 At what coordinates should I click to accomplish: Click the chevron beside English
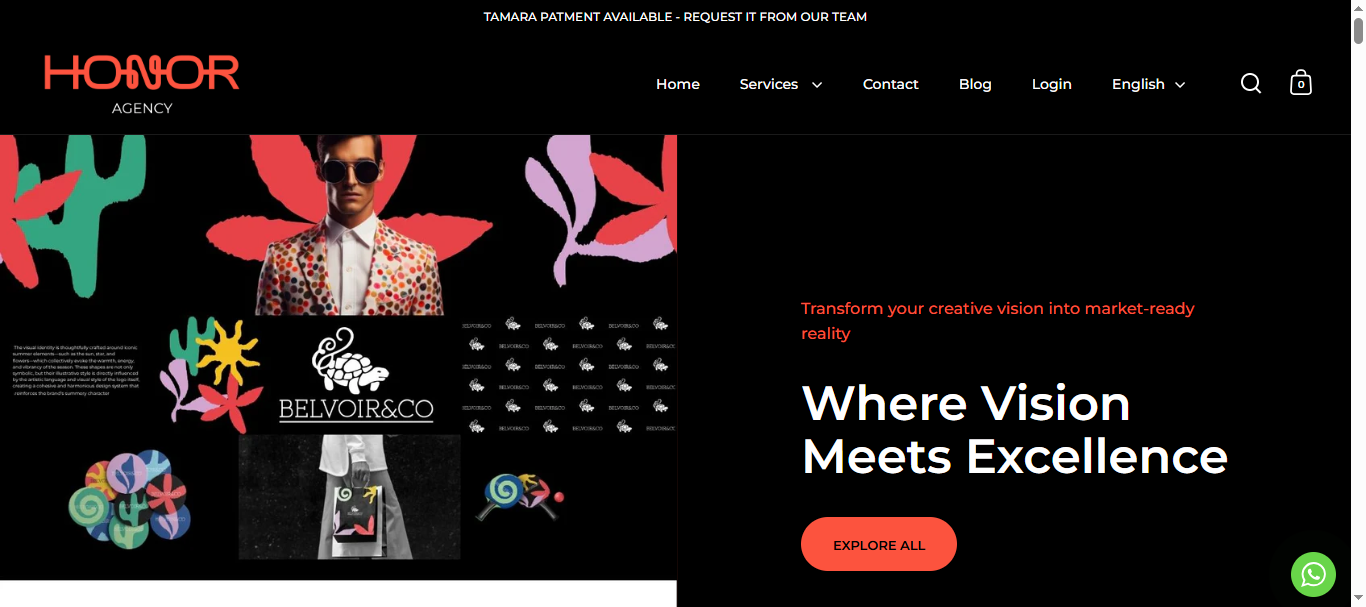pos(1180,85)
